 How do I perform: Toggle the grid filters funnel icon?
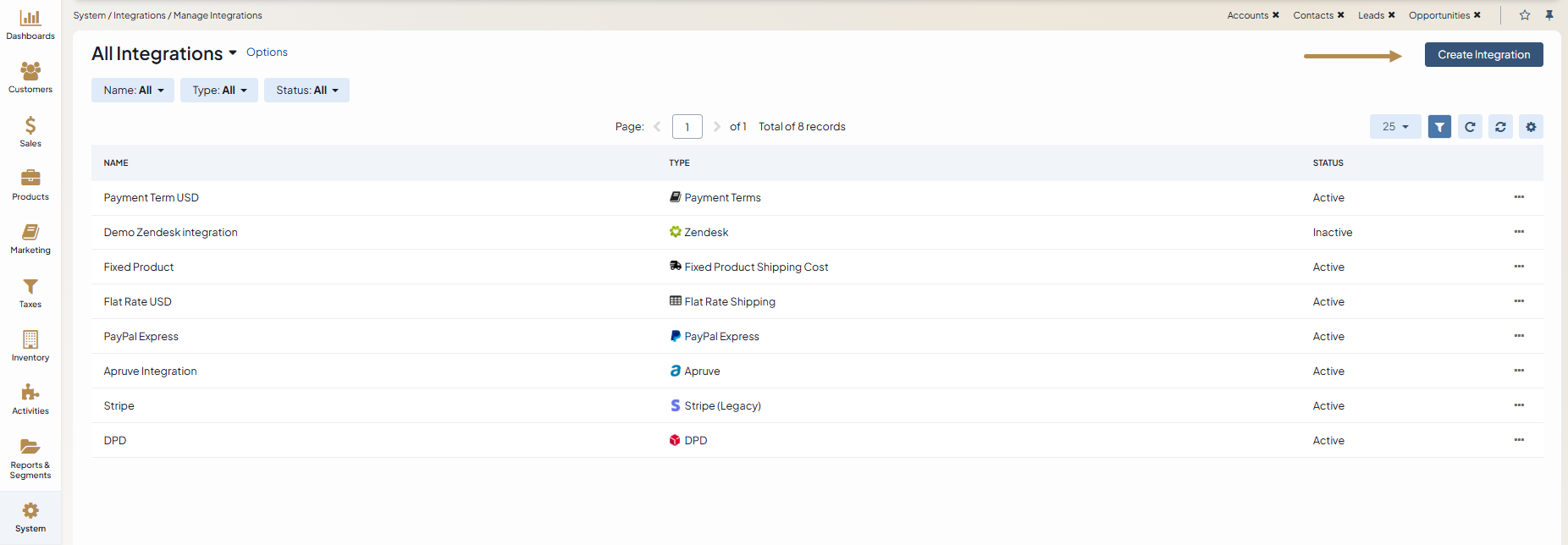[1439, 127]
